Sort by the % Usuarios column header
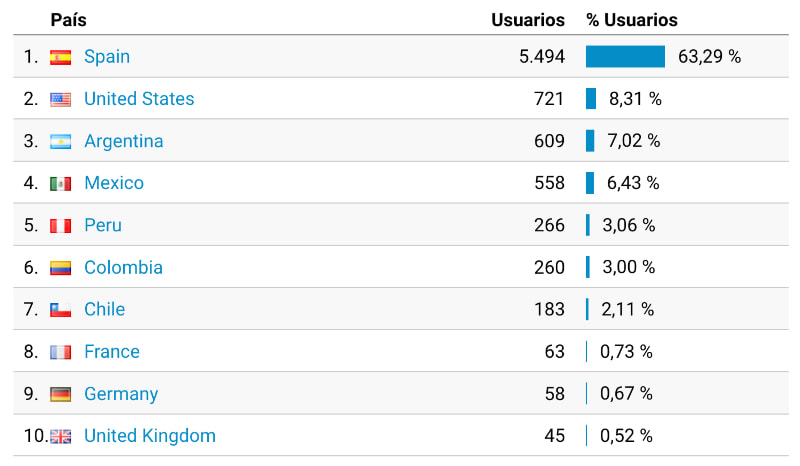The image size is (800, 466). [x=632, y=20]
